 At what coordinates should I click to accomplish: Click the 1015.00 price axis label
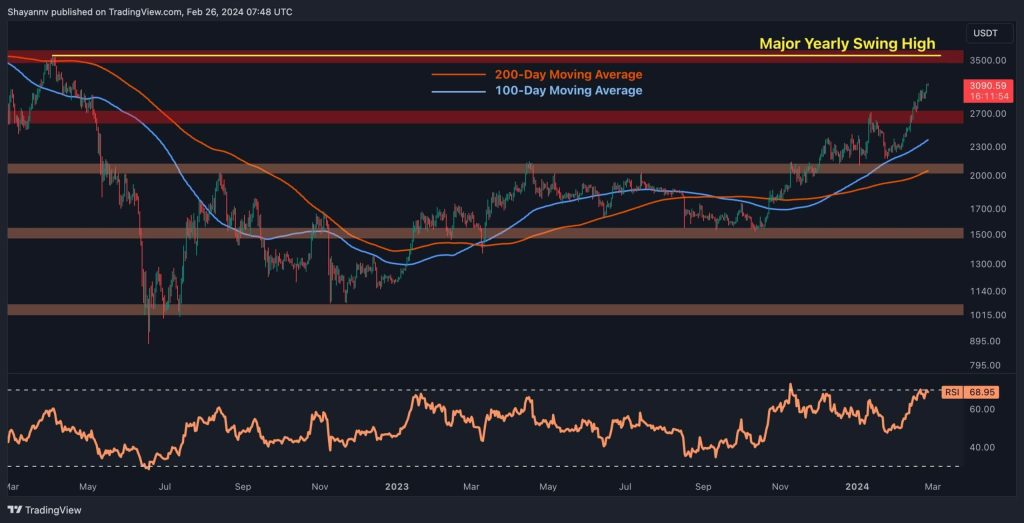click(x=984, y=315)
